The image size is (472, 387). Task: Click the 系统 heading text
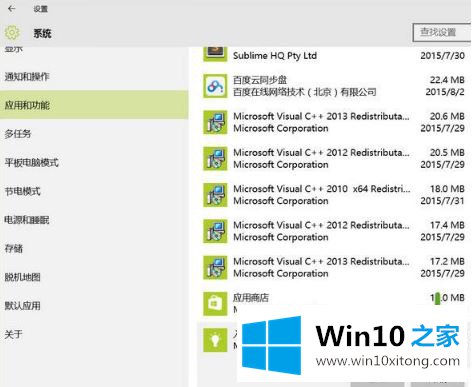click(42, 33)
